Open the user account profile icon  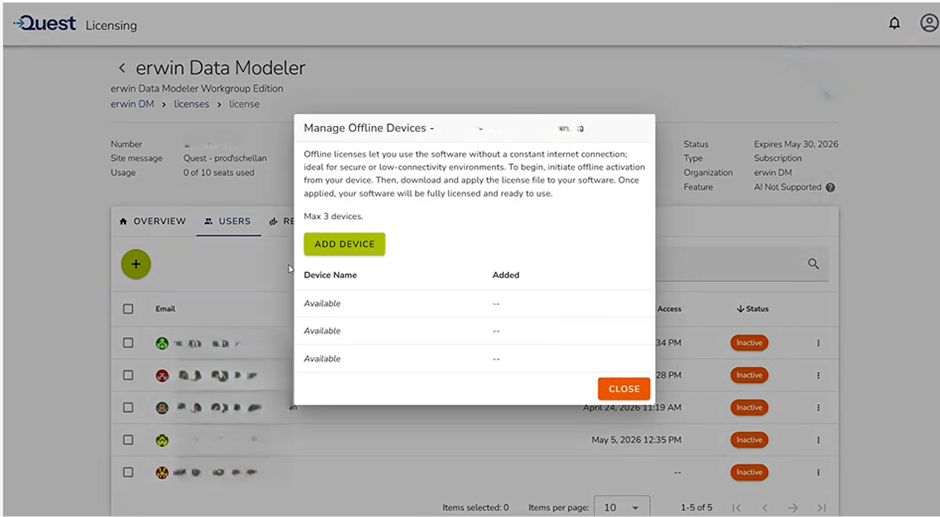tap(929, 23)
